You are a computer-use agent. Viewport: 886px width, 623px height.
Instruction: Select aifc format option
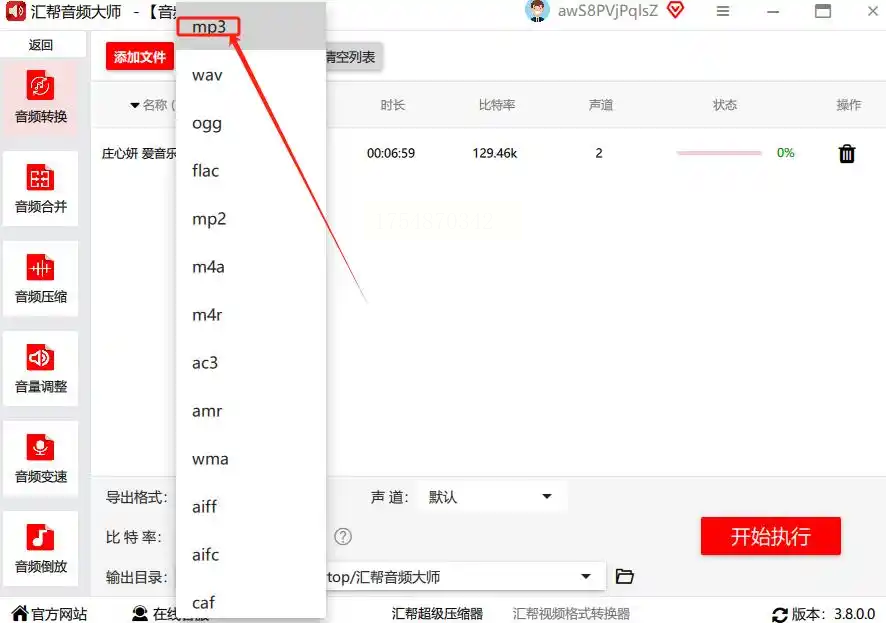(x=251, y=555)
